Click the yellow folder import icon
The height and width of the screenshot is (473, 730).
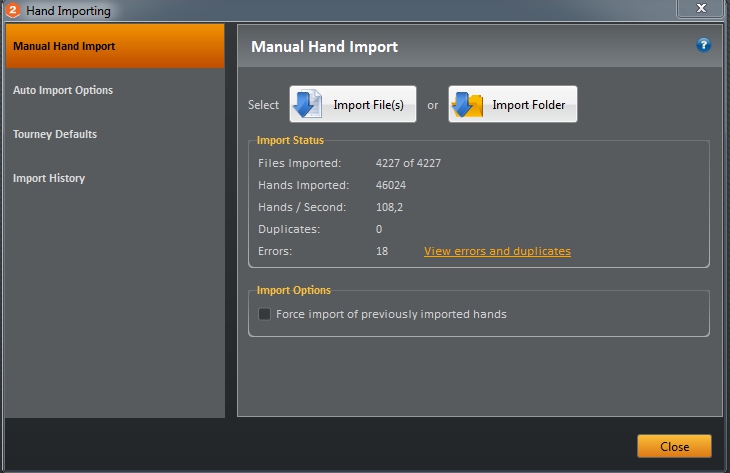[x=467, y=104]
